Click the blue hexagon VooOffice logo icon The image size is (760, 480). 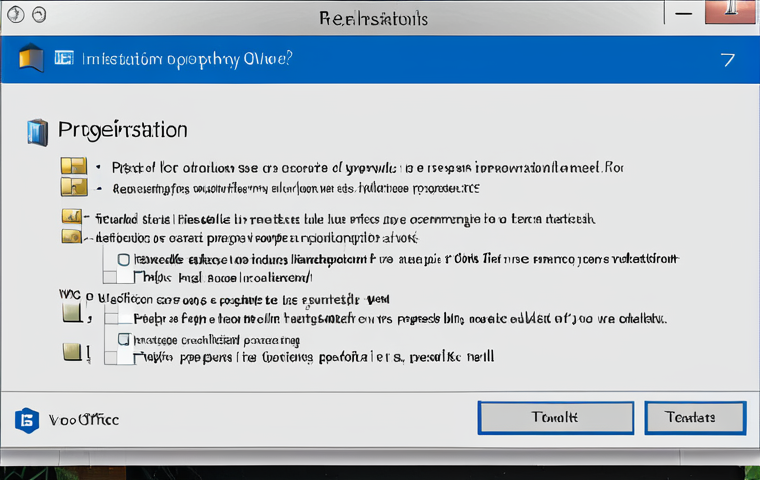[x=27, y=420]
